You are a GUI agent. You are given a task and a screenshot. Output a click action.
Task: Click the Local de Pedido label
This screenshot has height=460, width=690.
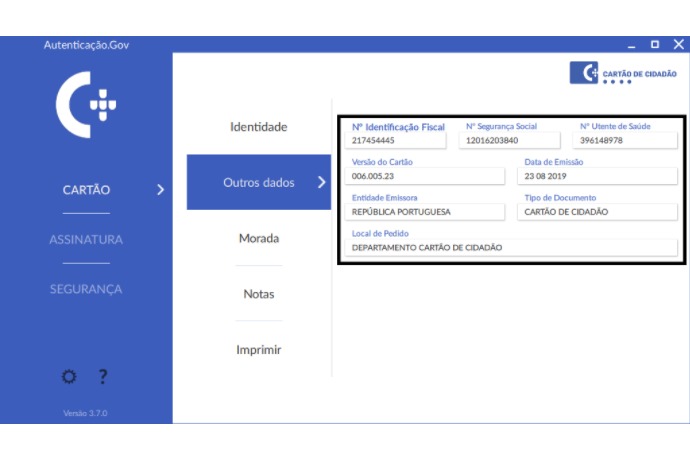point(380,233)
